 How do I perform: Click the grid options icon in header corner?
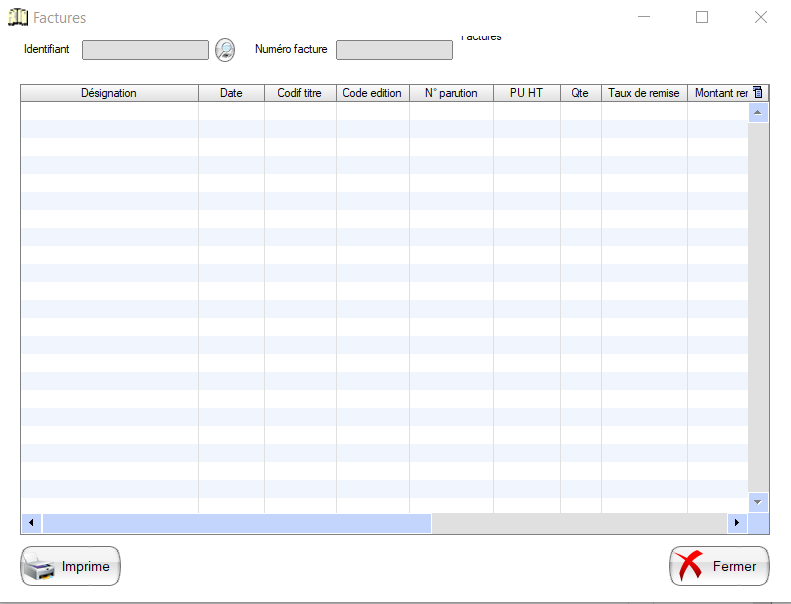coord(758,93)
